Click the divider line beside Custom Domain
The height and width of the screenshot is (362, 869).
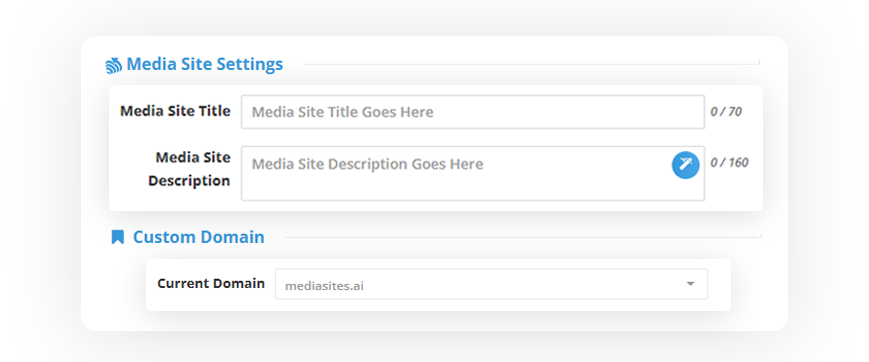point(522,237)
